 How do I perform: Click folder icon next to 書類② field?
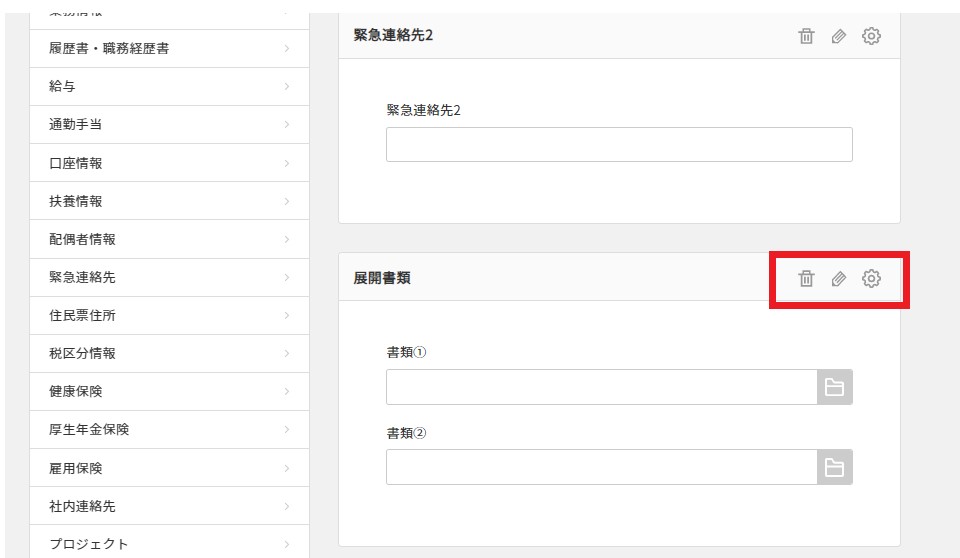[x=834, y=467]
